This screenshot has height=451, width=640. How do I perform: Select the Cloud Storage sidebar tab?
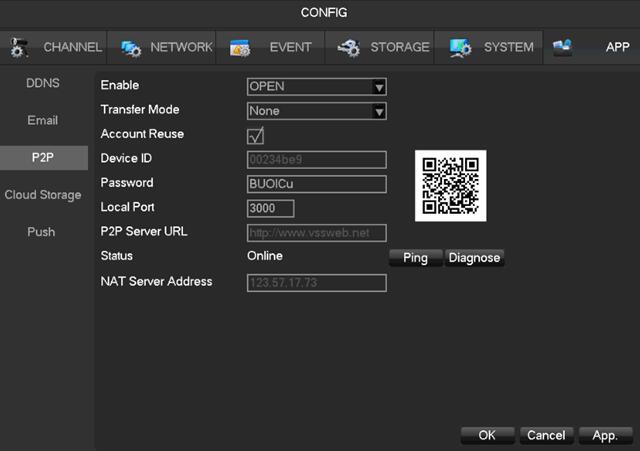(x=43, y=195)
